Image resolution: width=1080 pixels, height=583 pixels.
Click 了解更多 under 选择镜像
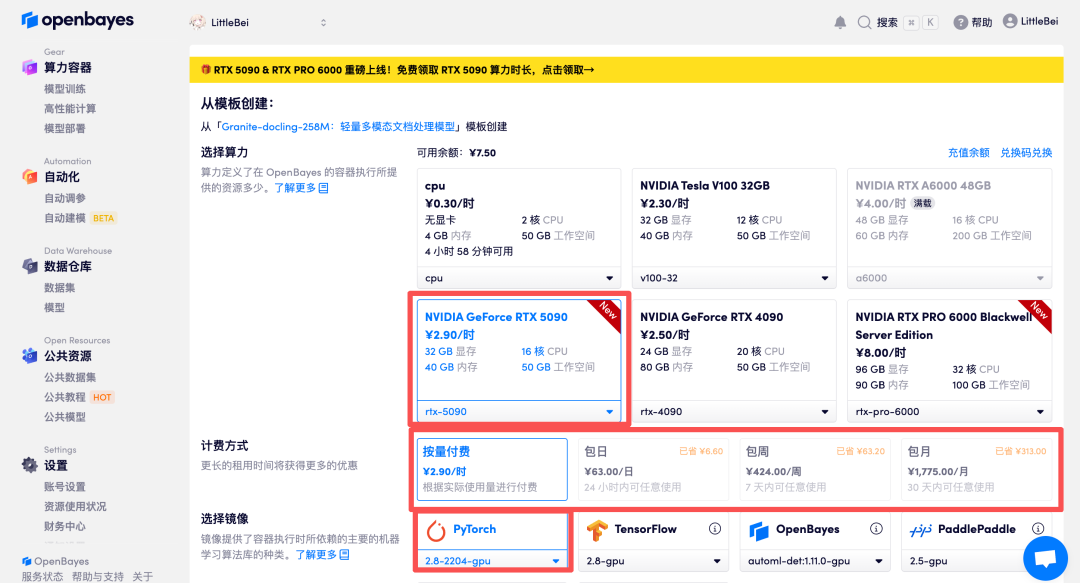[322, 554]
